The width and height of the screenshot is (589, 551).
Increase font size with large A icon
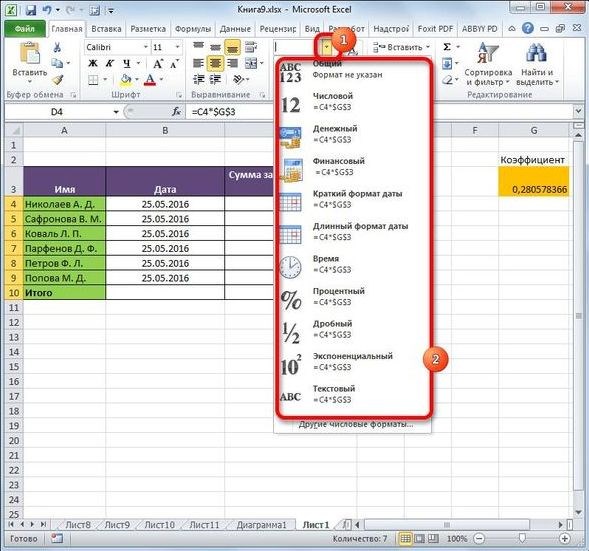[158, 63]
